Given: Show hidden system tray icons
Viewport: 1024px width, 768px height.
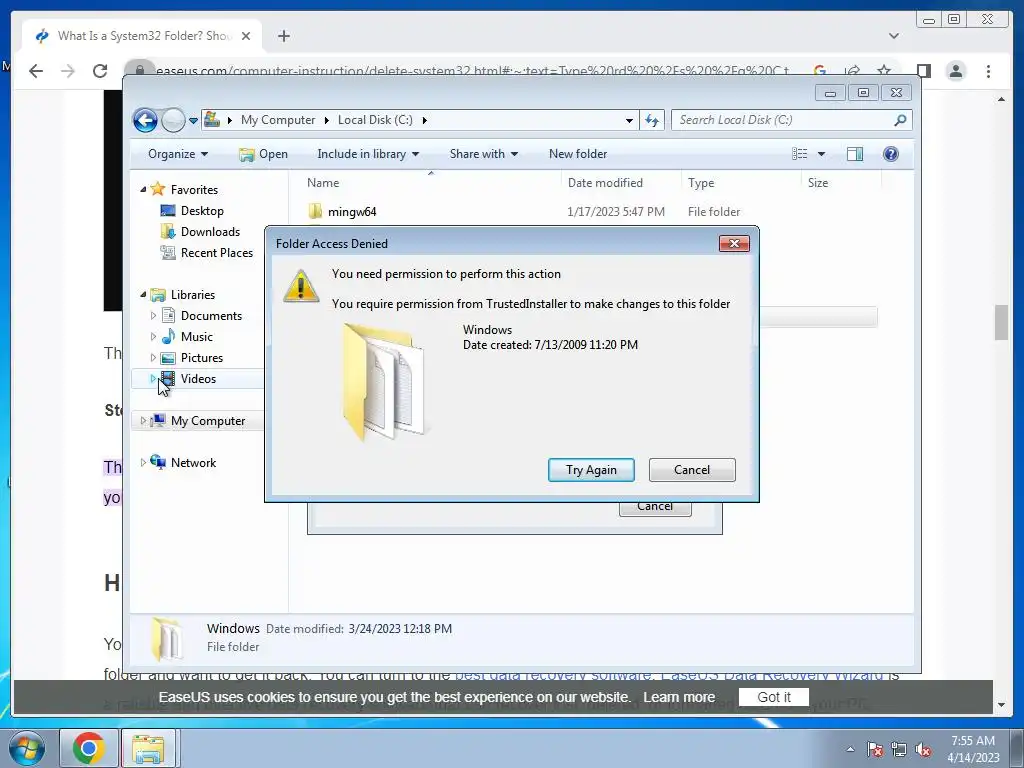Looking at the screenshot, I should pos(850,749).
